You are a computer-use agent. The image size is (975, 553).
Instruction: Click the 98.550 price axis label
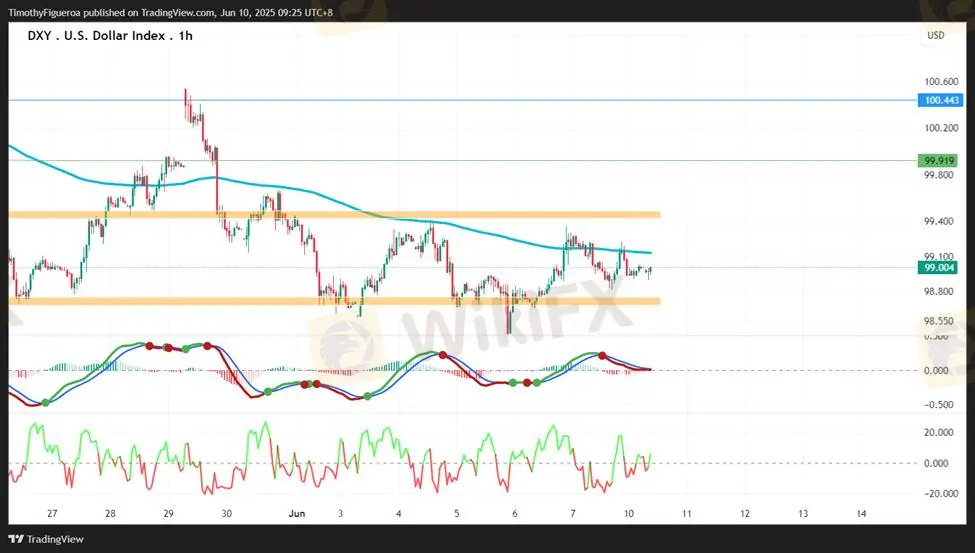(938, 321)
